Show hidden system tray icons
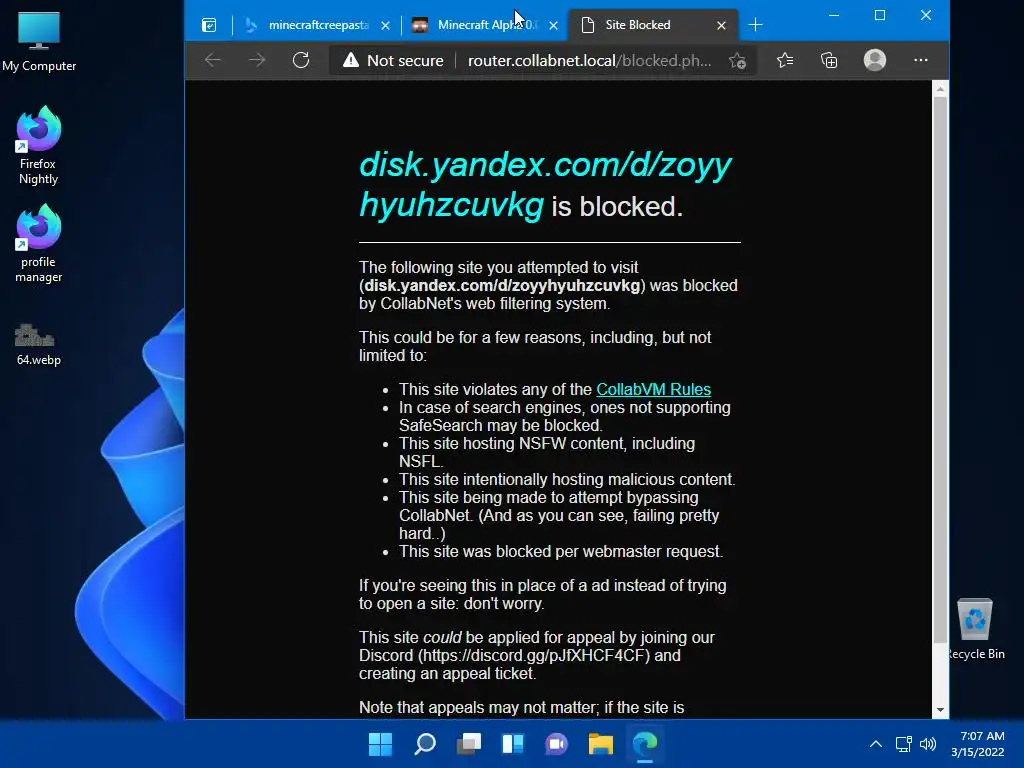The width and height of the screenshot is (1024, 768). click(876, 744)
